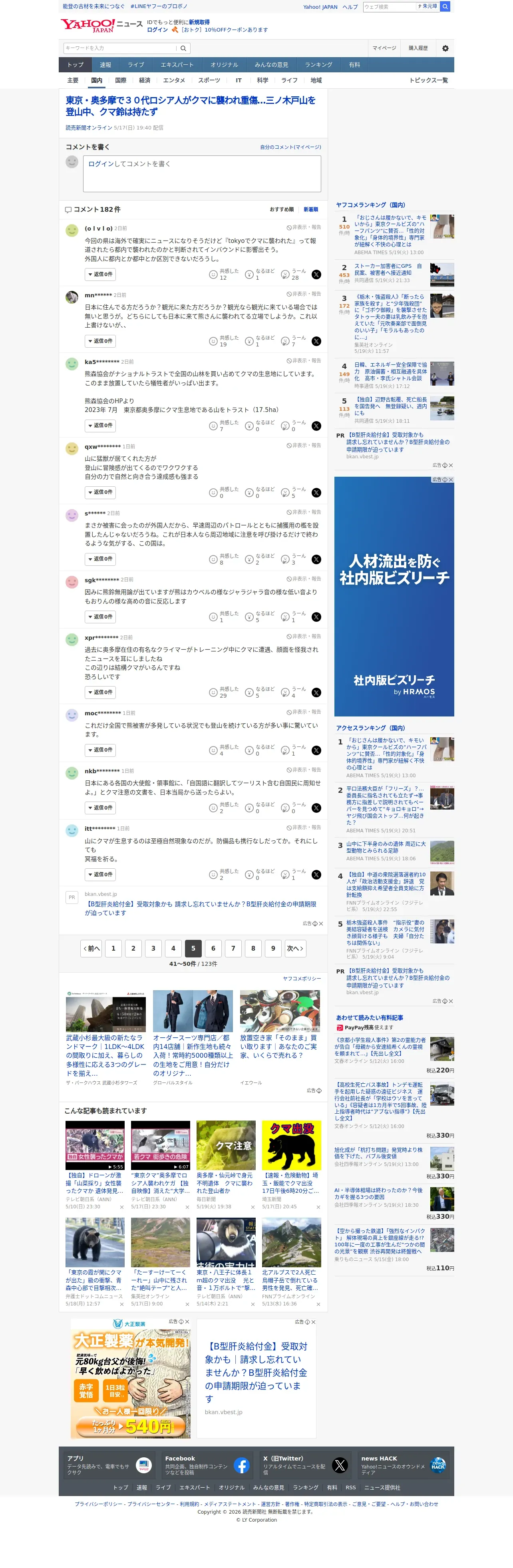Screen dimensions: 513x1568
Task: Expand 返信0件 under xpr********'s comment
Action: point(100,693)
